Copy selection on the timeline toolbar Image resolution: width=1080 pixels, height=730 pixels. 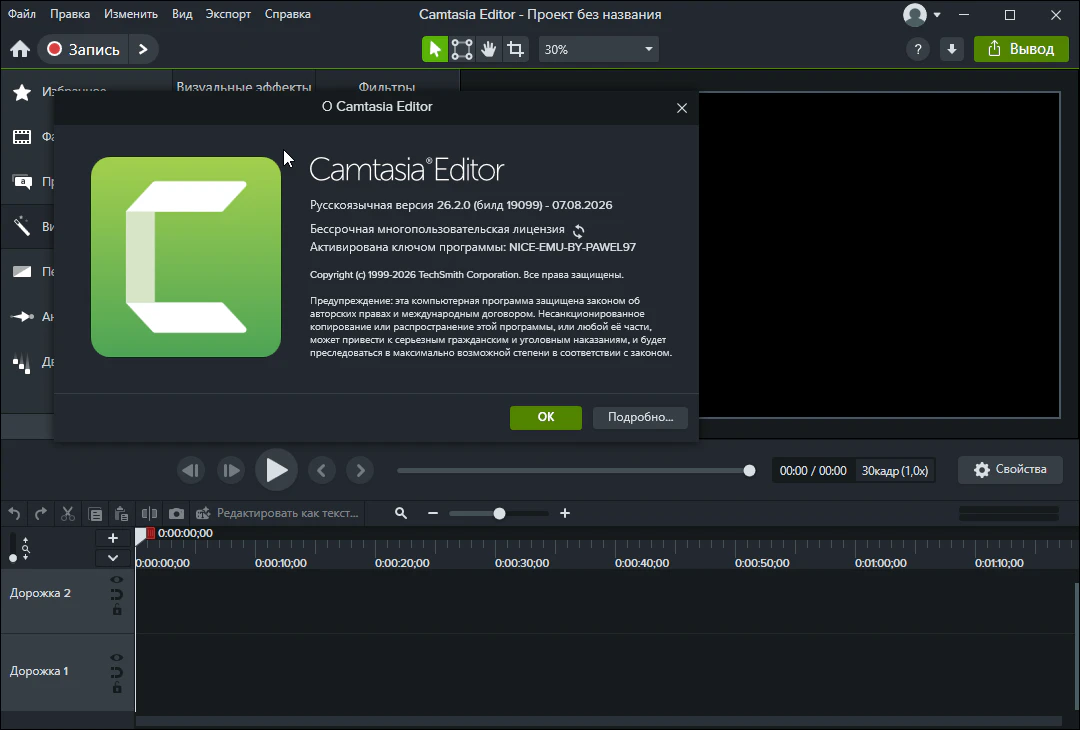pos(95,514)
